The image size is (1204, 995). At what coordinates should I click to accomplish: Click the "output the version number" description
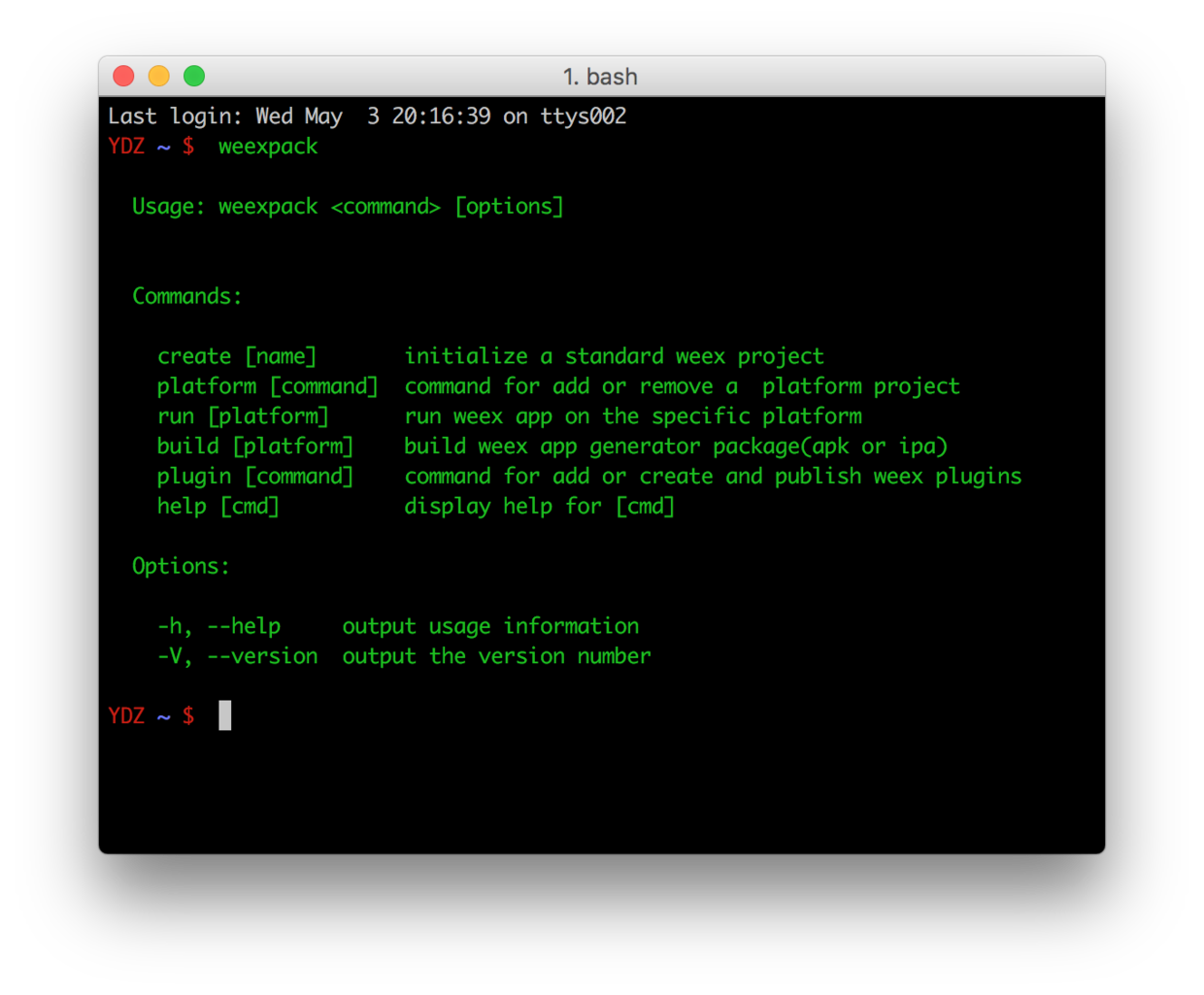pos(496,656)
